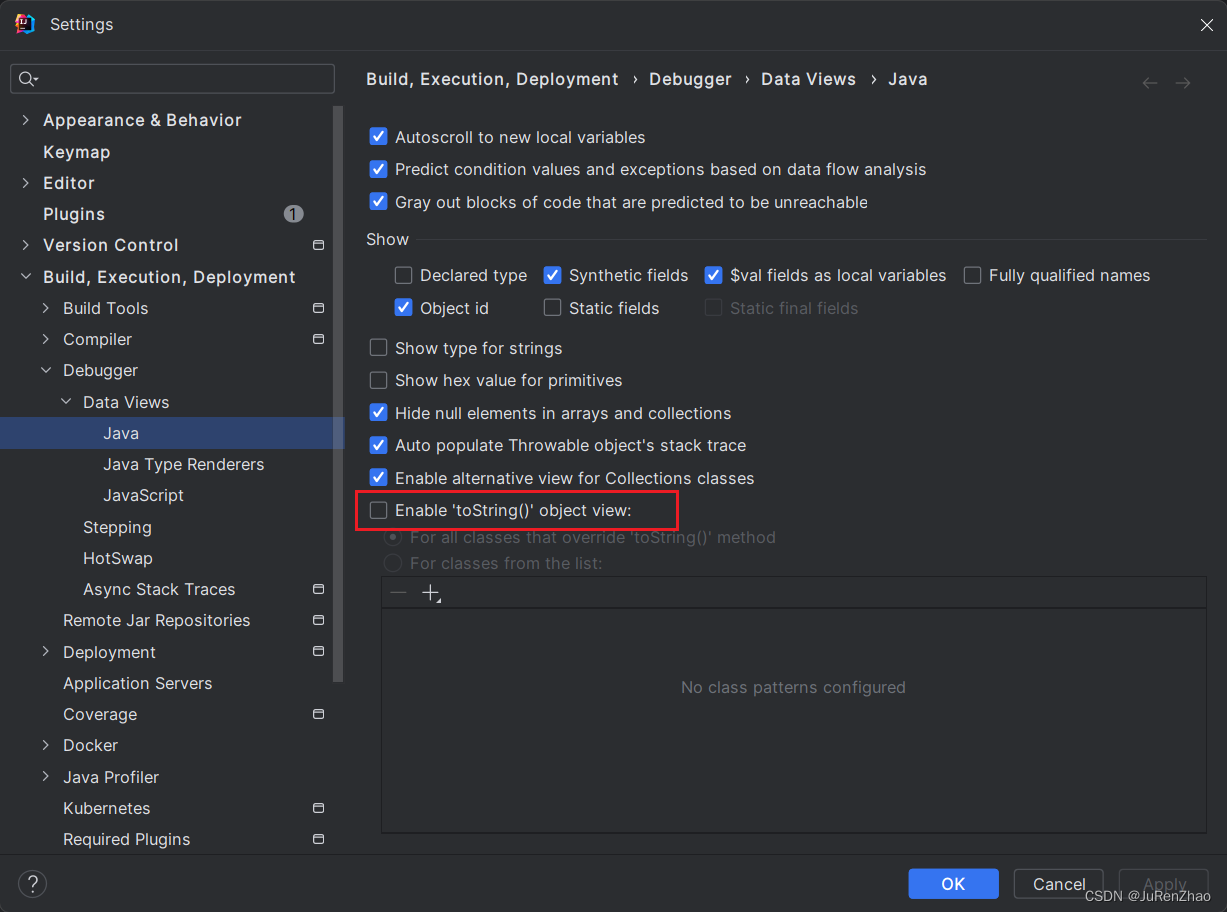Open Application Servers page
1227x912 pixels.
[138, 683]
